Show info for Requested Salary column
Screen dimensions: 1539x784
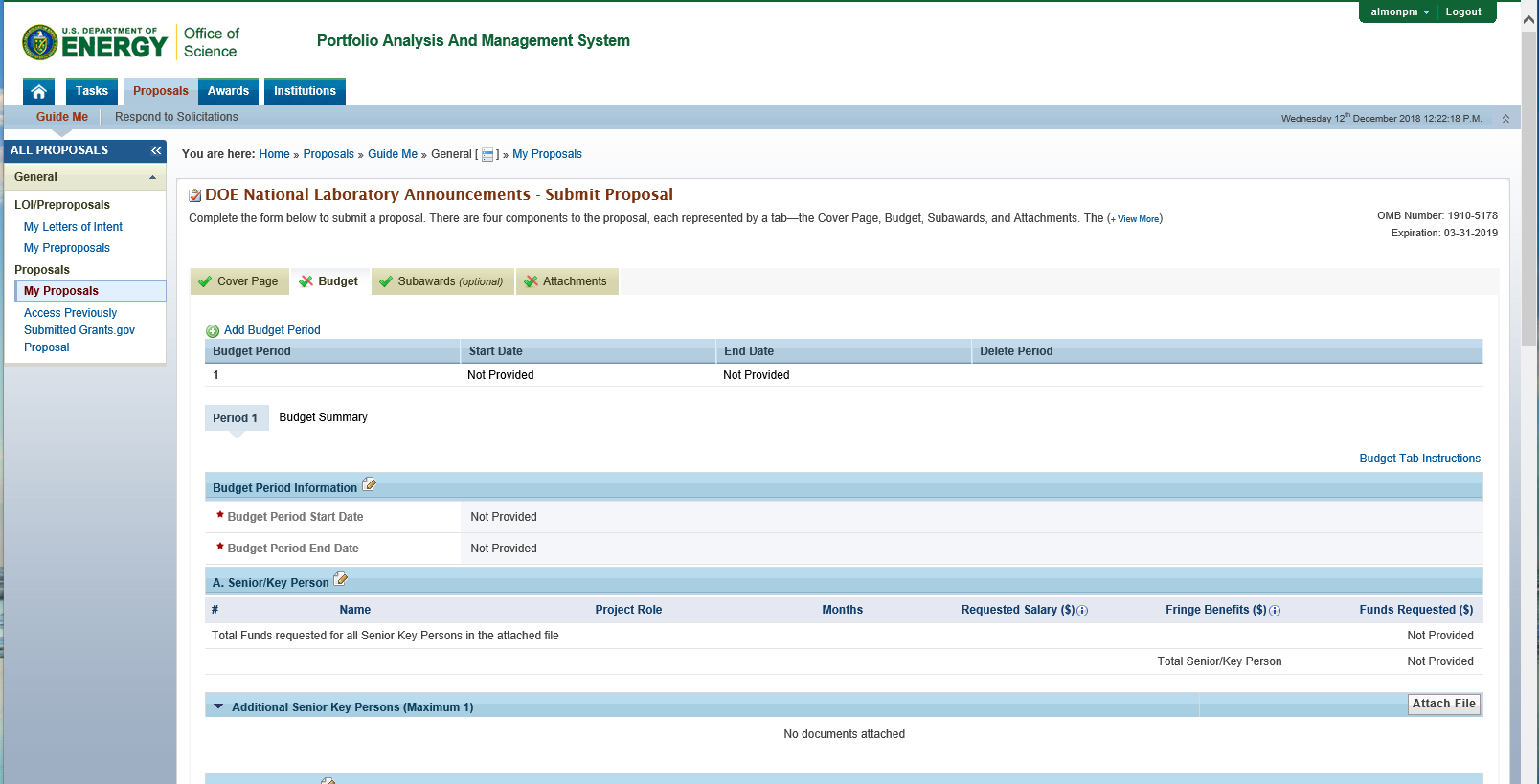[x=1082, y=611]
